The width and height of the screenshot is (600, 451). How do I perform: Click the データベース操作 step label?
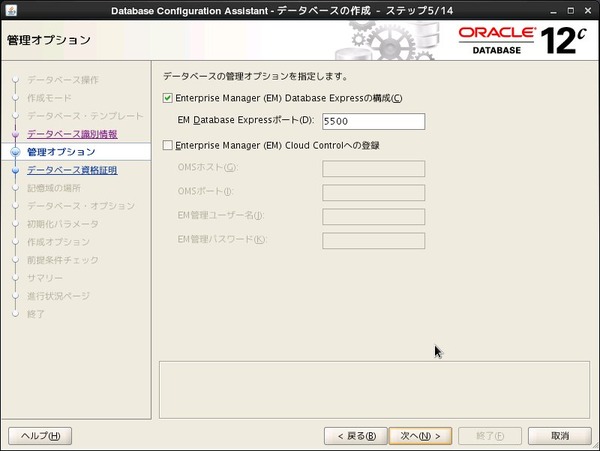tap(63, 80)
